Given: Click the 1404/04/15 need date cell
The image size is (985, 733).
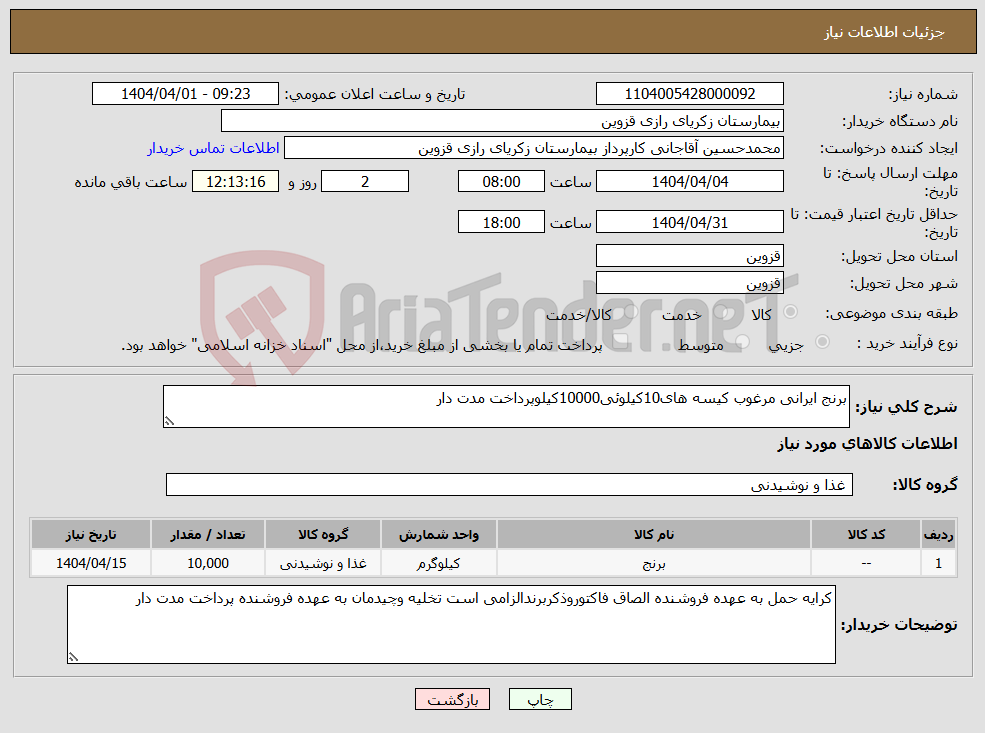Looking at the screenshot, I should point(91,563).
